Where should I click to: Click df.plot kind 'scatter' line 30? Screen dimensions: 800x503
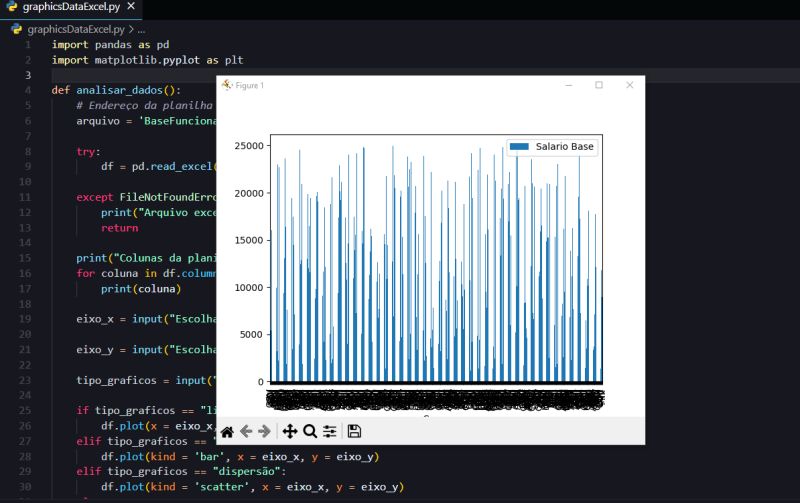pyautogui.click(x=252, y=487)
